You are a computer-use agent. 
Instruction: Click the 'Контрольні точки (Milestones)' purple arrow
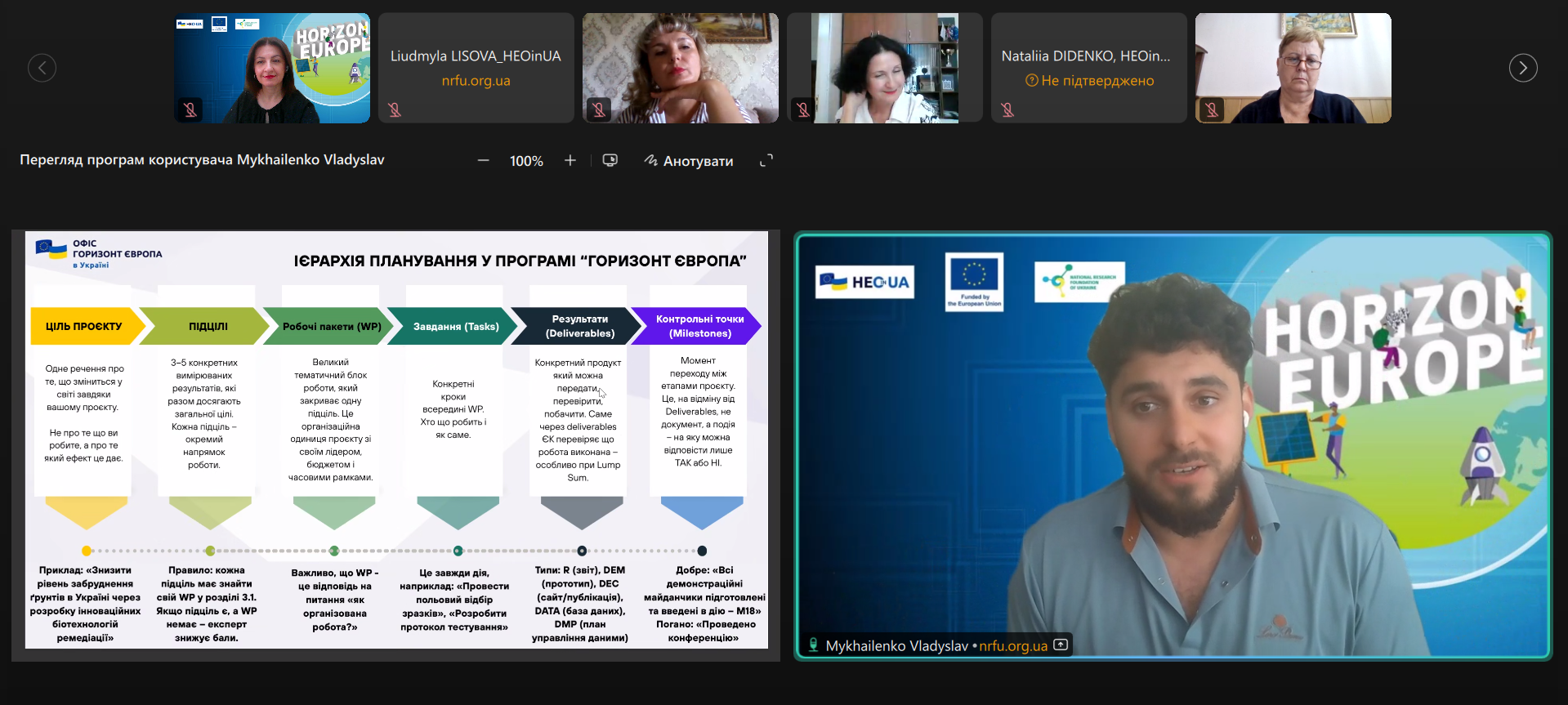tap(699, 326)
